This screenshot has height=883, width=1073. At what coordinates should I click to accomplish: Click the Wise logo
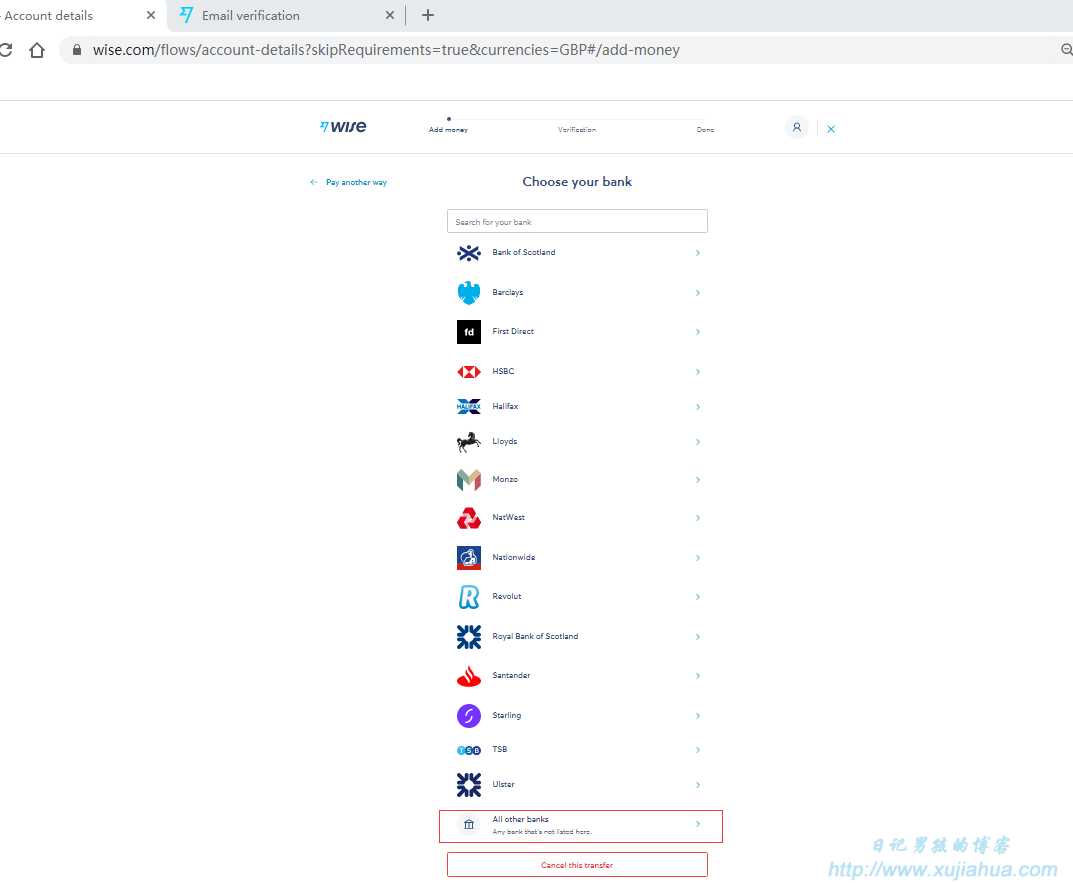point(343,127)
